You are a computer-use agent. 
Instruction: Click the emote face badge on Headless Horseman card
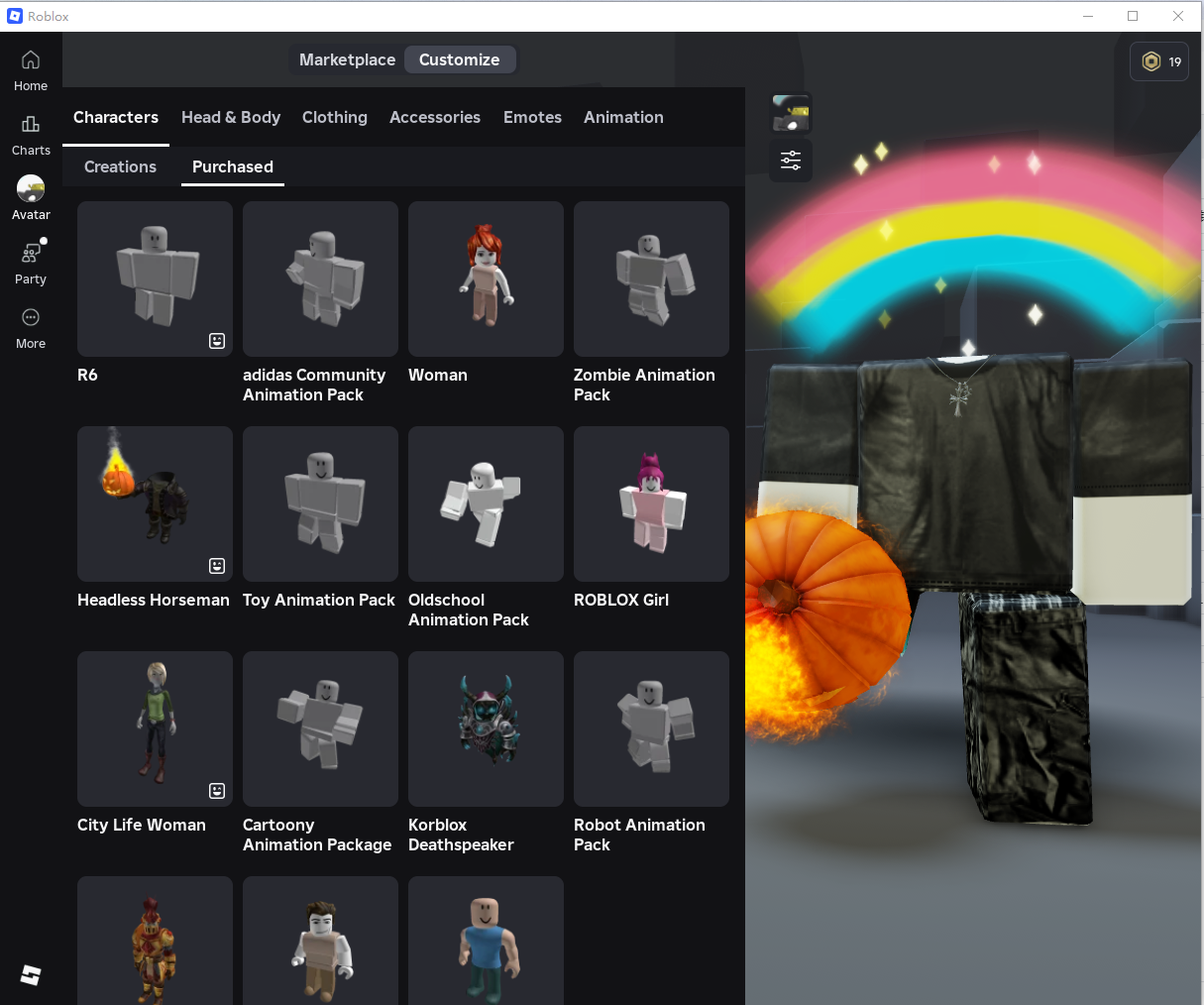(217, 566)
